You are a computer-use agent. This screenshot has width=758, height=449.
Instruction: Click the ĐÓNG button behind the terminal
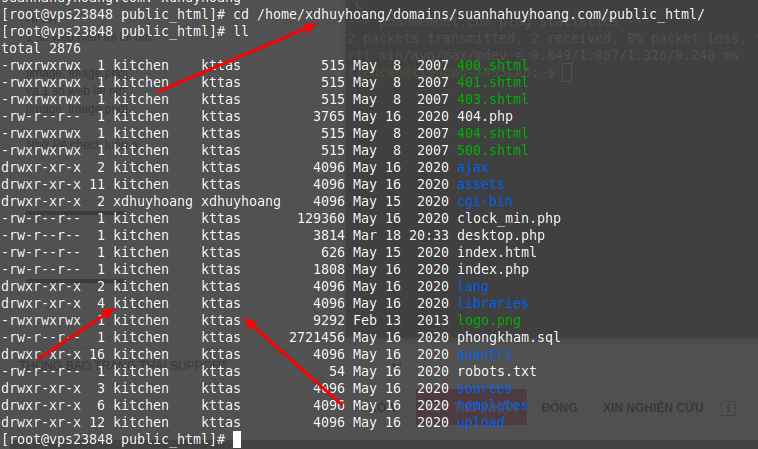pos(559,408)
